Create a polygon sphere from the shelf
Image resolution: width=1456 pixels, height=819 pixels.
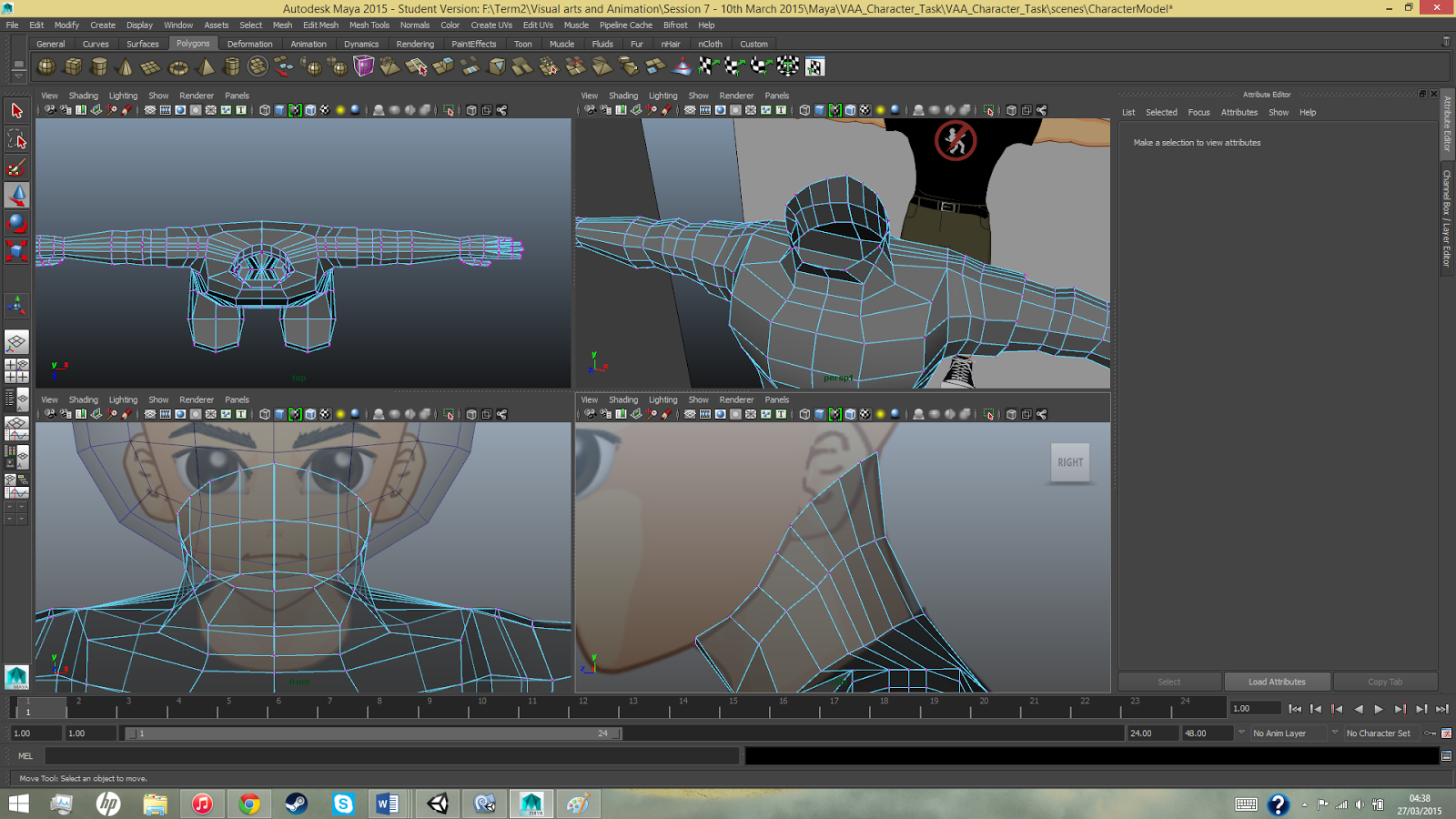click(46, 66)
